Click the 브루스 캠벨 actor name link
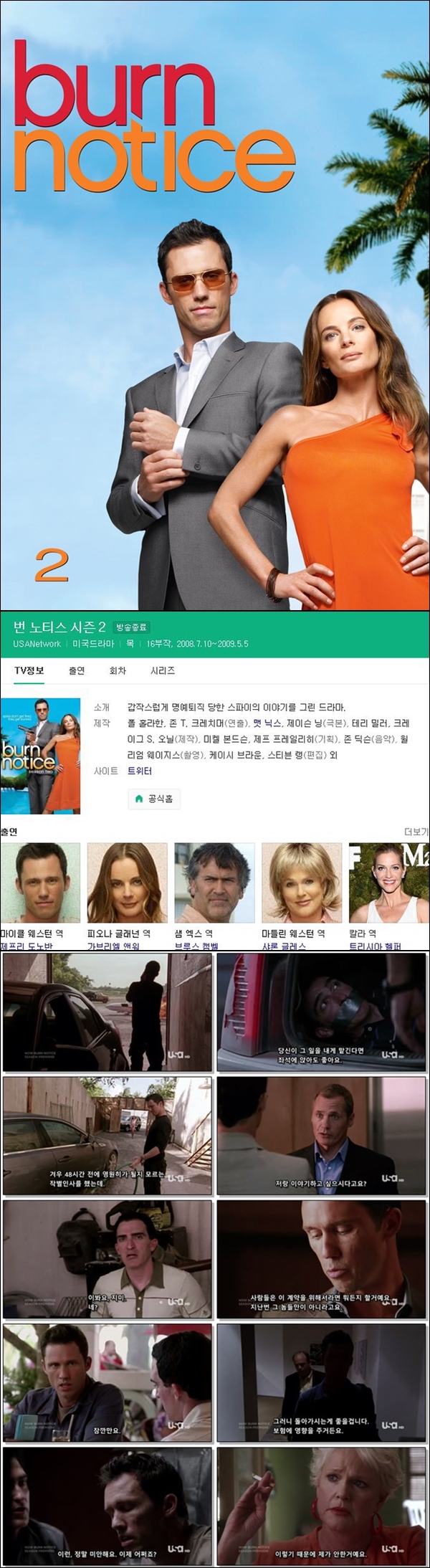430x1568 pixels. (x=196, y=946)
